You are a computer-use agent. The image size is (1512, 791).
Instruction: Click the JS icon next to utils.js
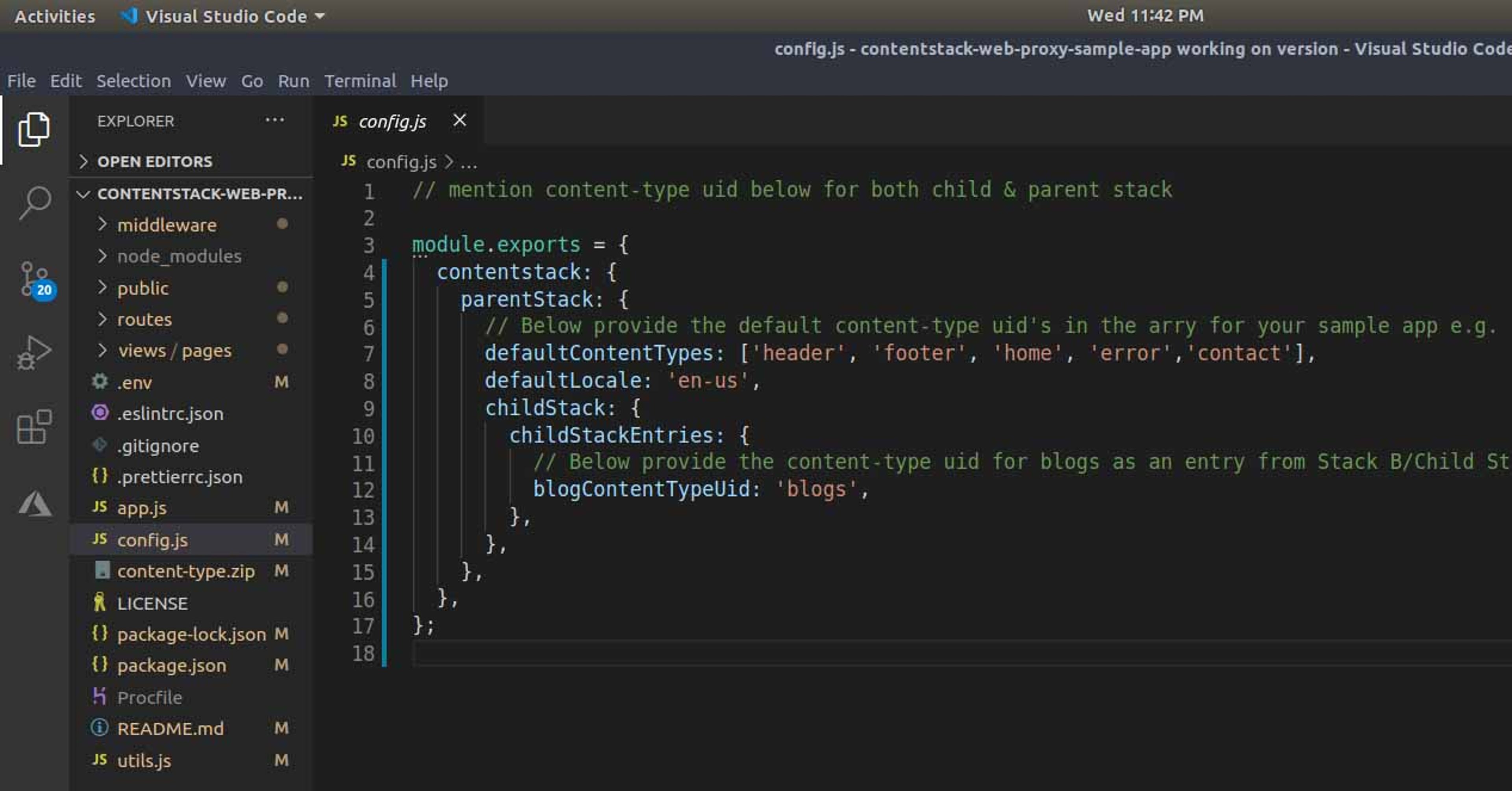(x=100, y=760)
